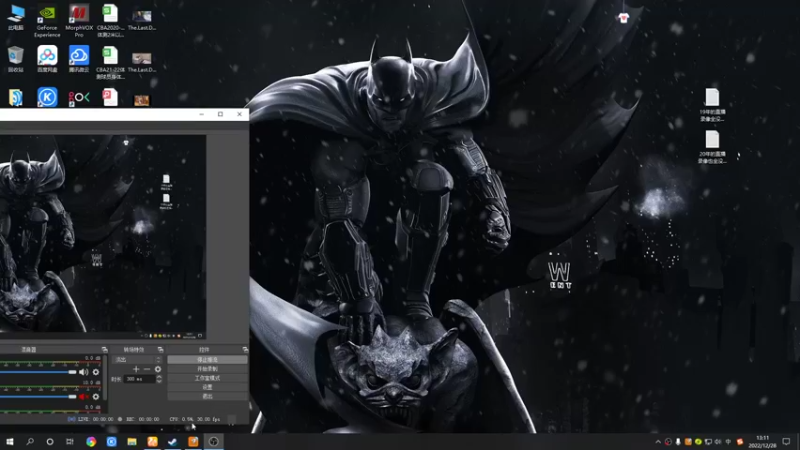Open volume control in system tray
800x450 pixels.
coord(718,442)
